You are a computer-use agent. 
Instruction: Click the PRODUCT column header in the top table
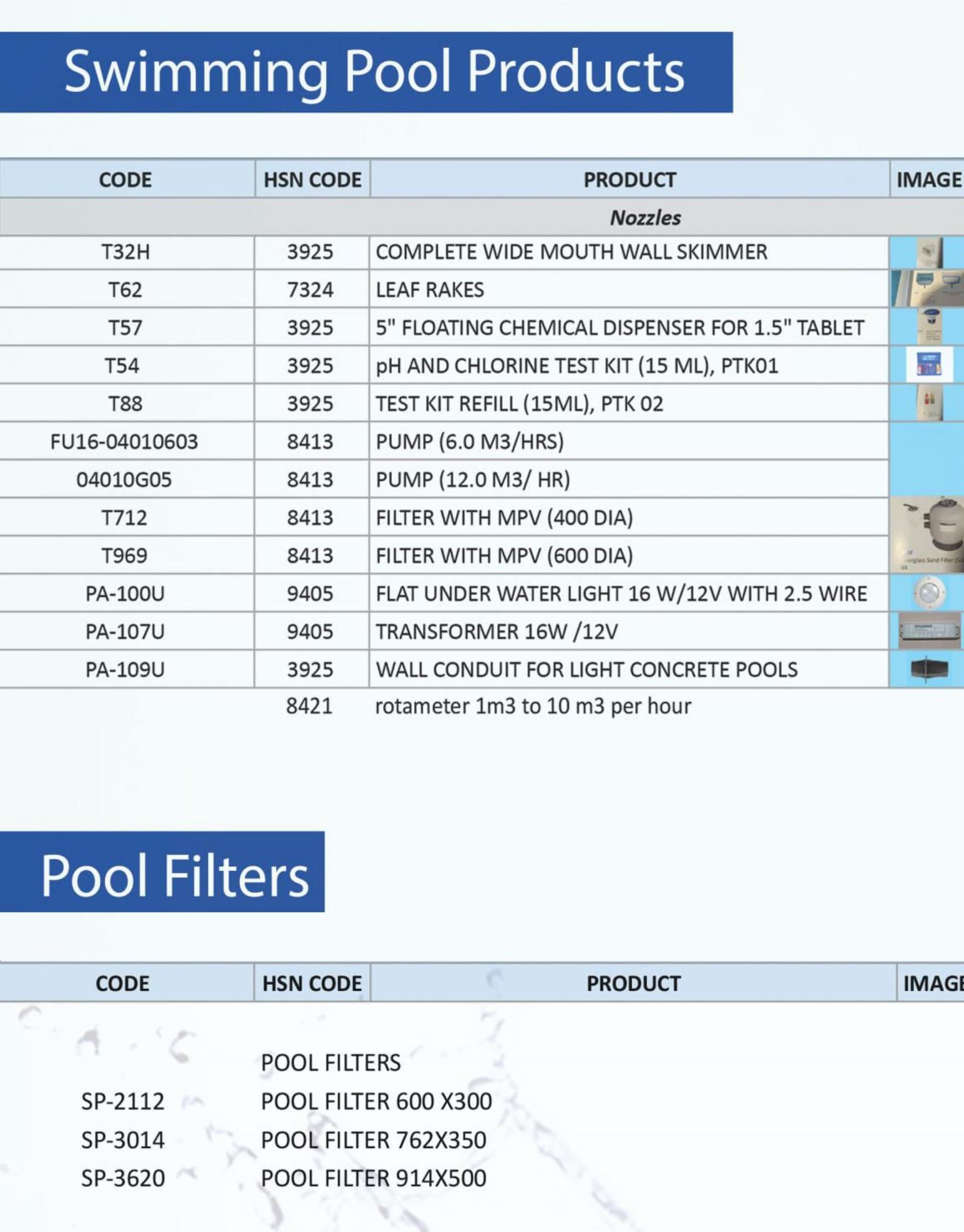(x=630, y=180)
